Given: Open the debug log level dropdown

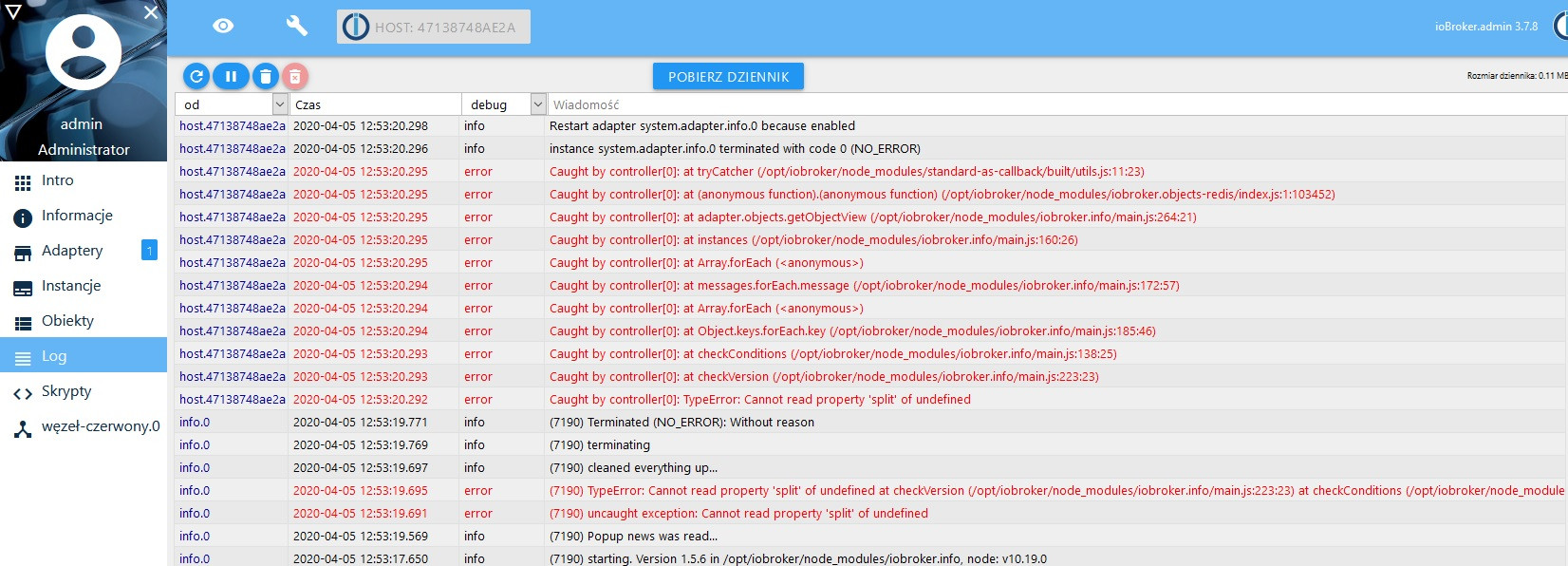Looking at the screenshot, I should (537, 104).
